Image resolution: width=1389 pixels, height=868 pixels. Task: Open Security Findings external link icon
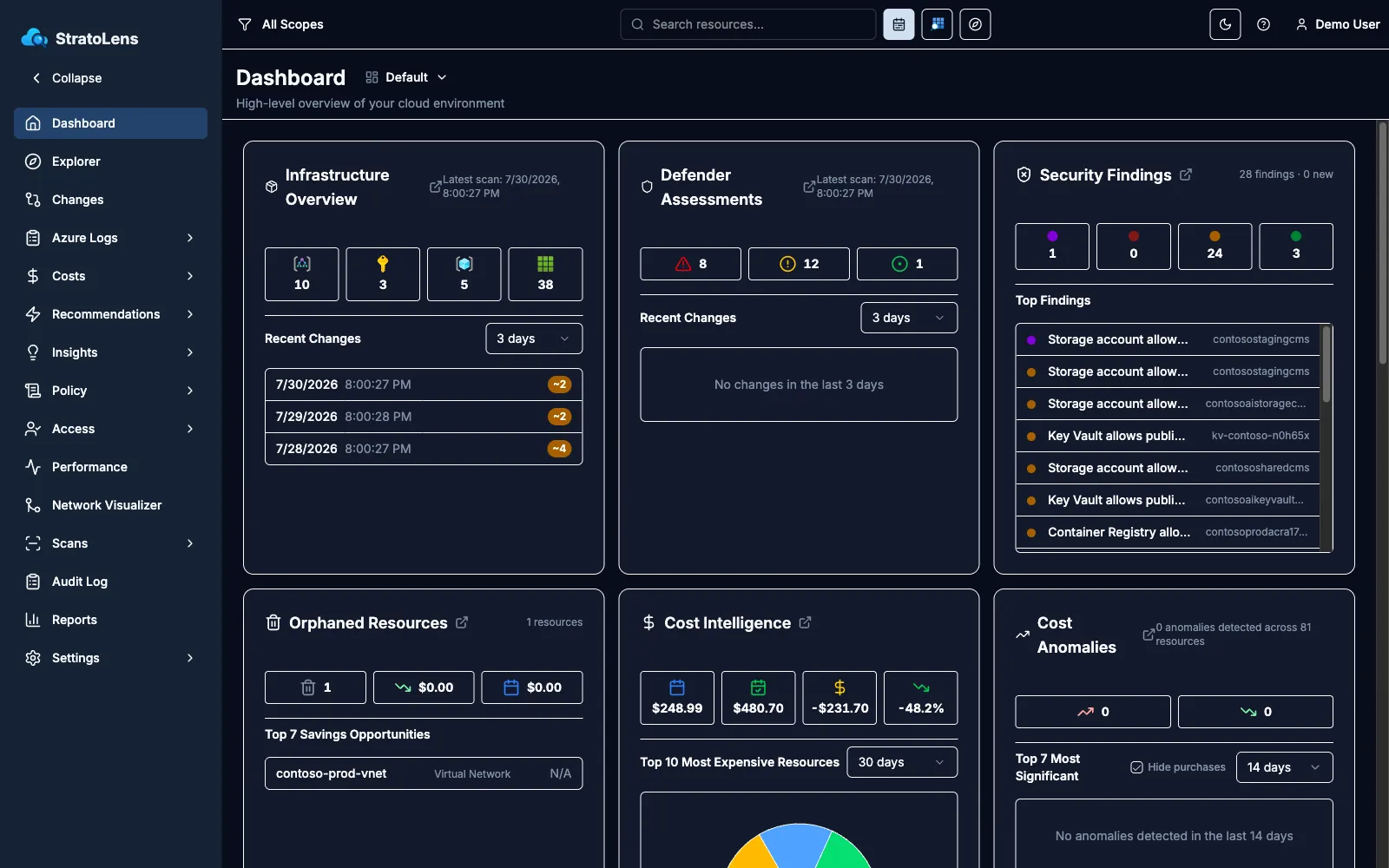click(x=1186, y=174)
